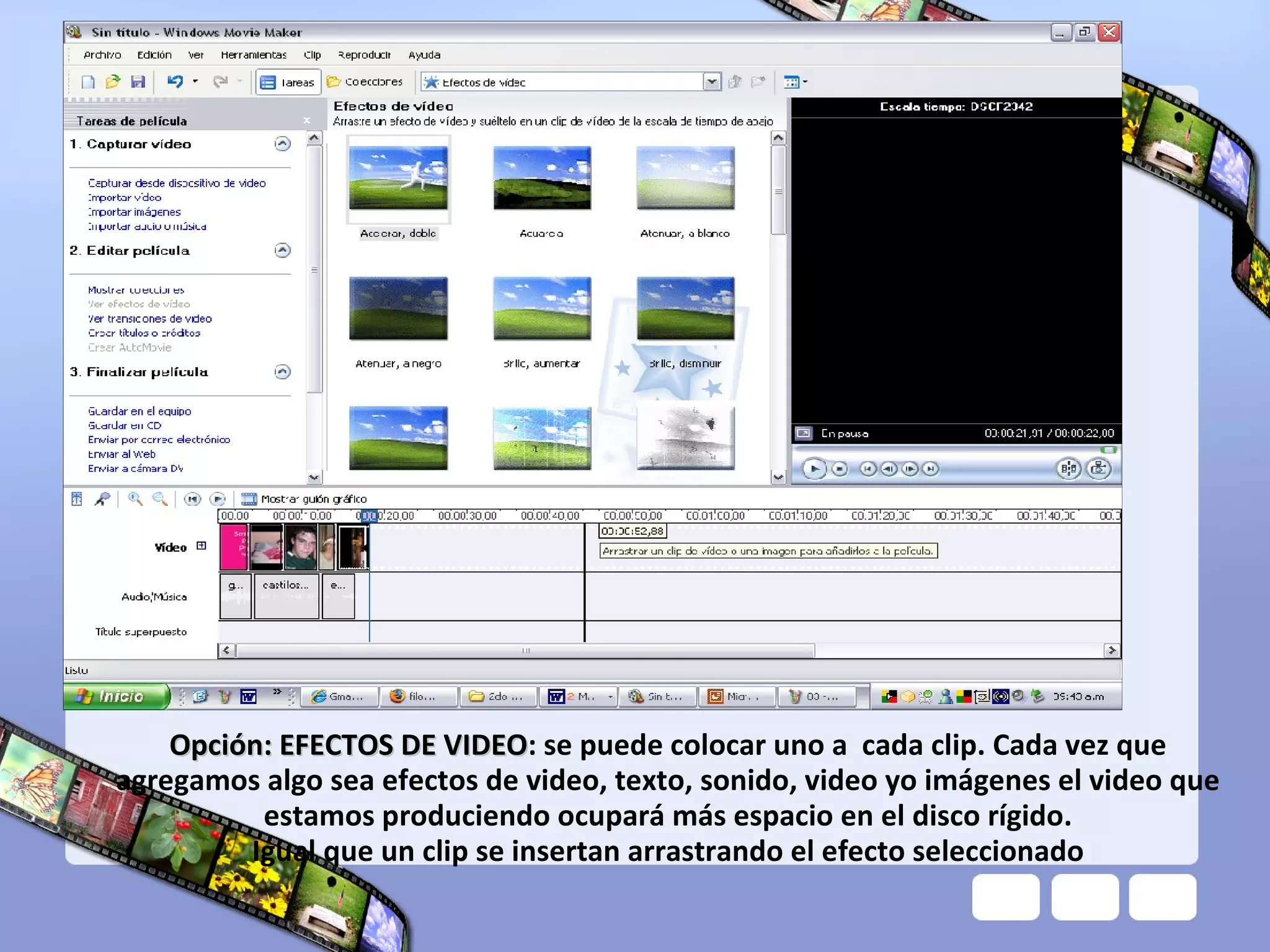Stop the preview playback
Viewport: 1270px width, 952px height.
click(840, 469)
